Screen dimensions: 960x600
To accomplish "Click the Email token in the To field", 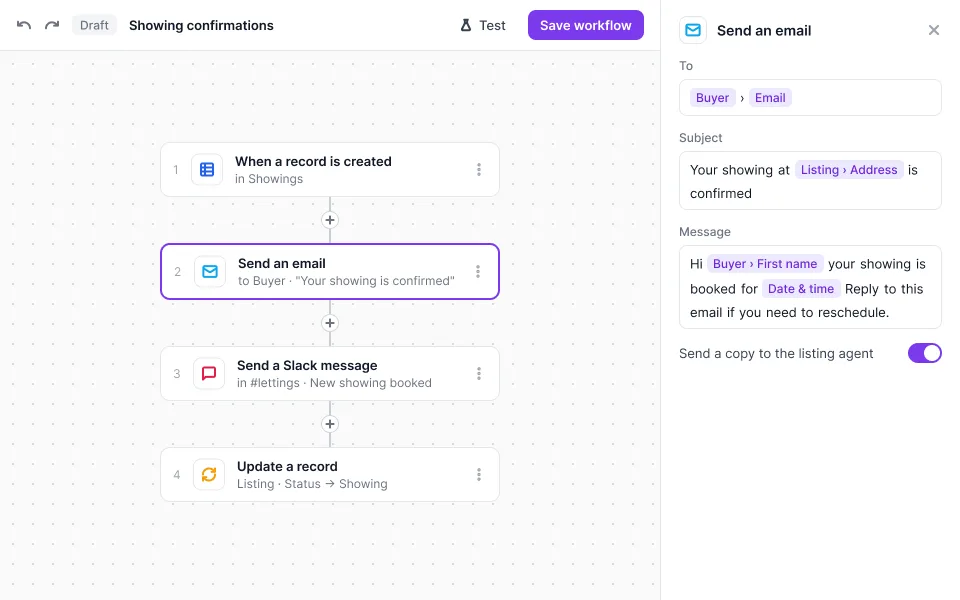I will 770,98.
